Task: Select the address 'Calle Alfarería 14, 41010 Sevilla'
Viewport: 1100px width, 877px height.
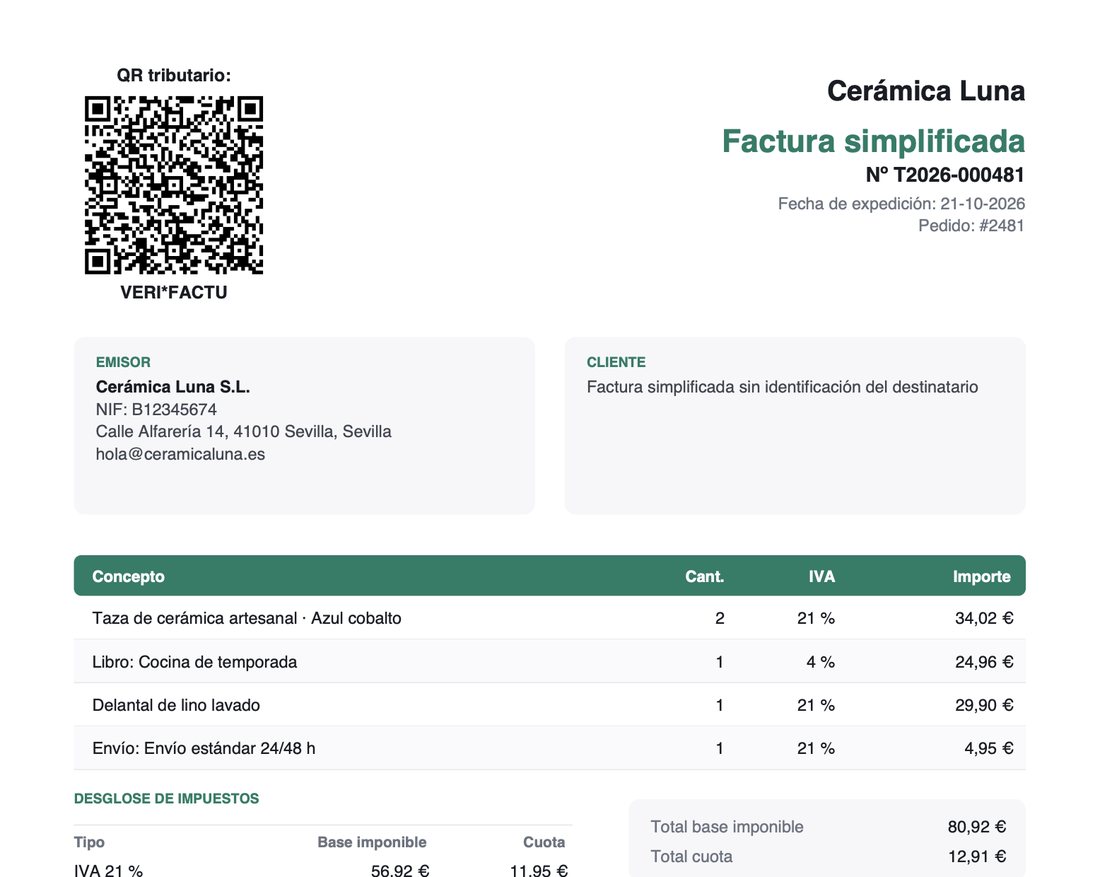Action: tap(214, 431)
